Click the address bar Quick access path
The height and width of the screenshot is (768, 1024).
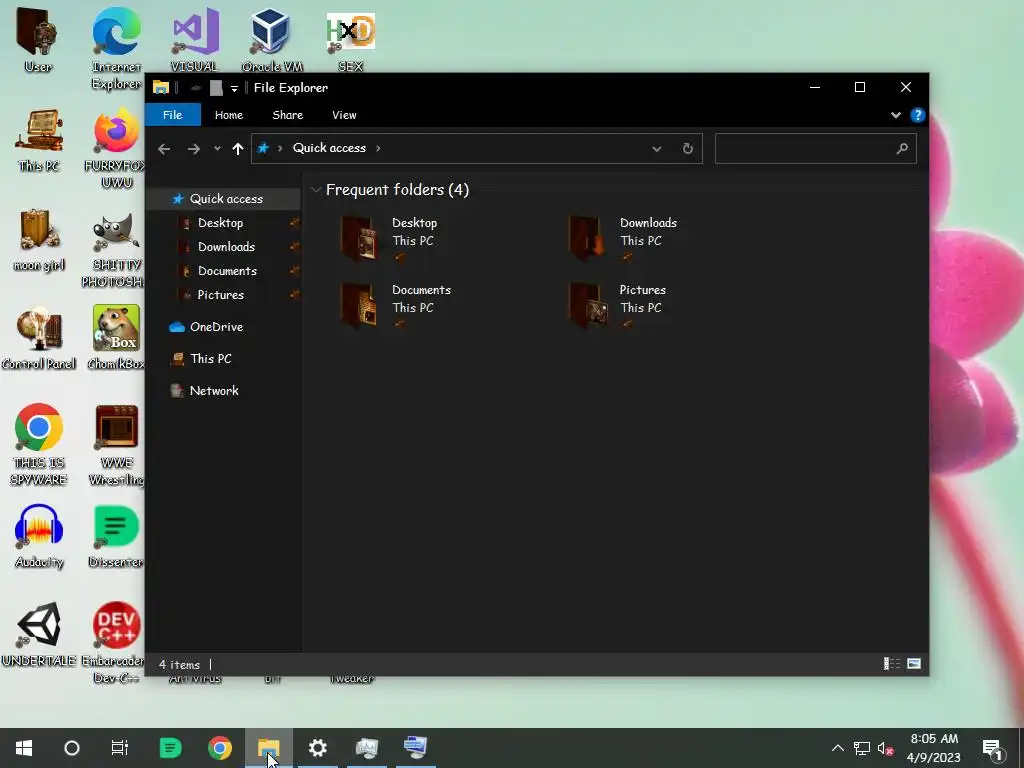[329, 148]
